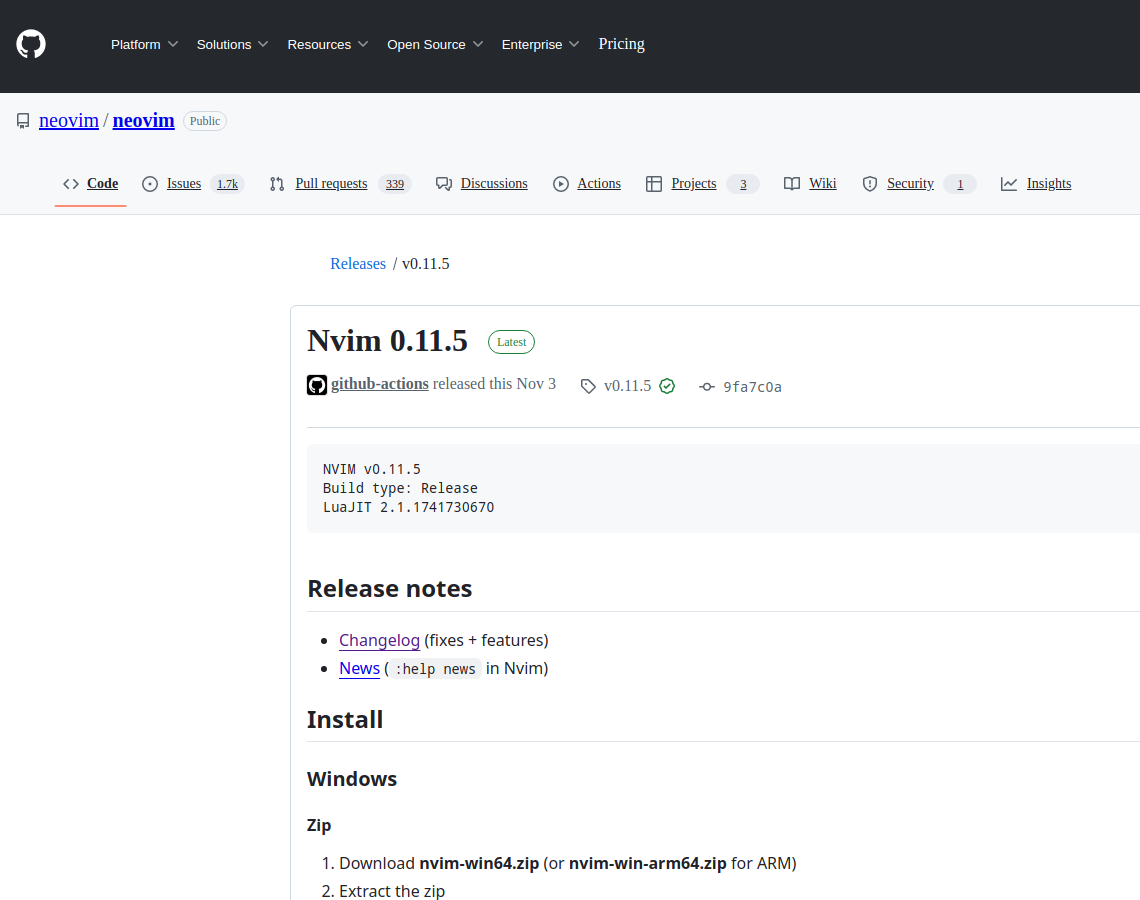
Task: Open the News release notes link
Action: (x=359, y=668)
